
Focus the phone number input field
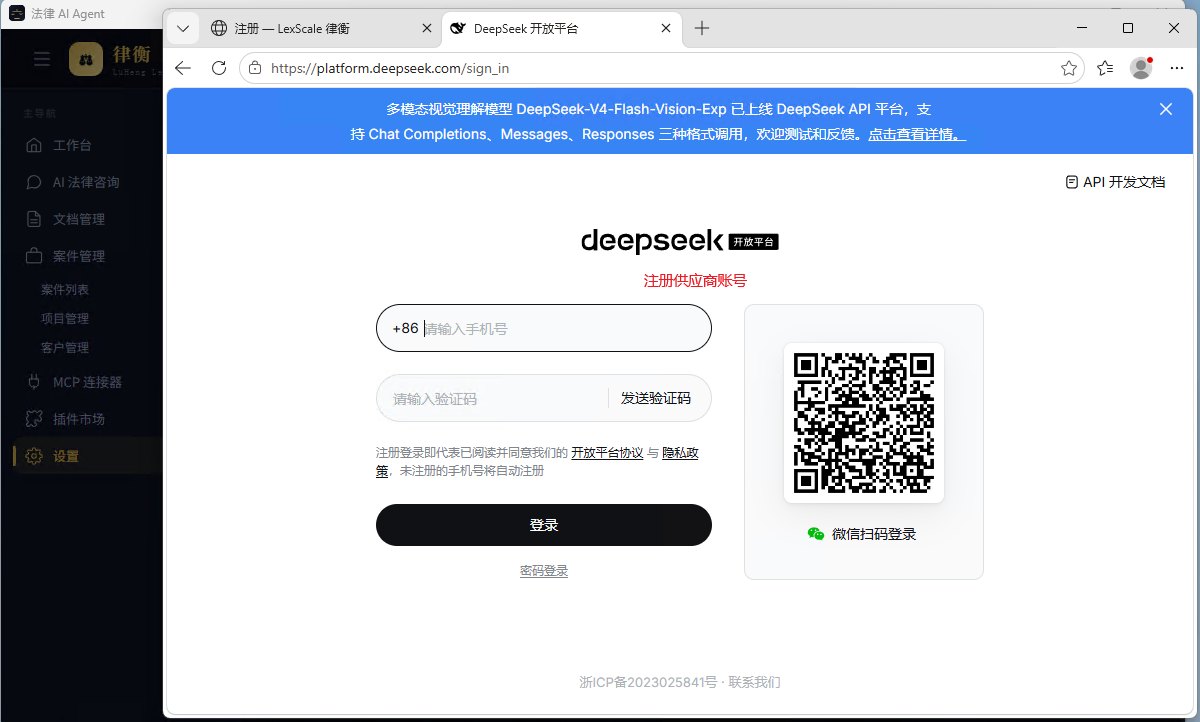544,328
